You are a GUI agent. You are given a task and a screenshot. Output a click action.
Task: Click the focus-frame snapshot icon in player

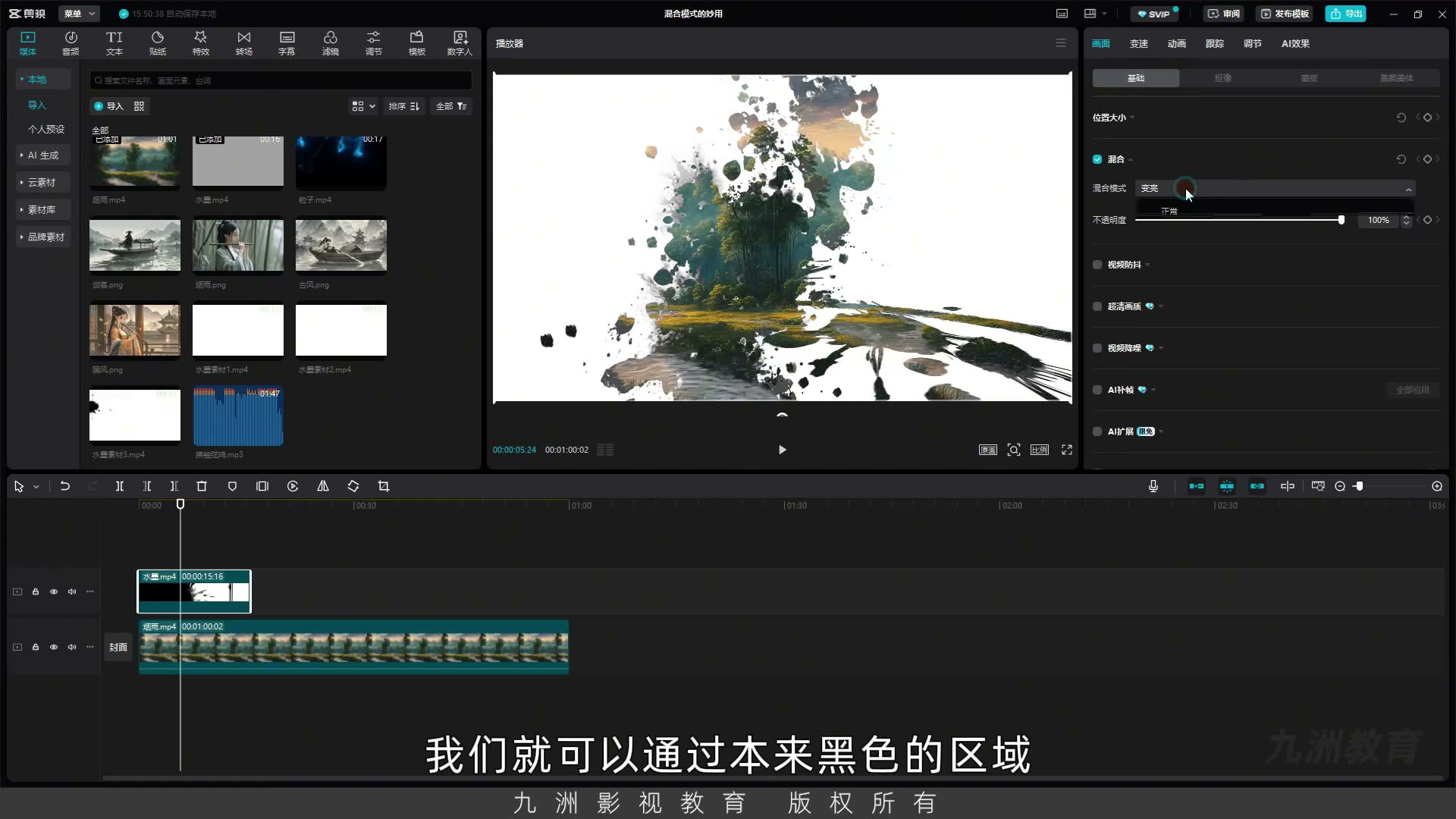(x=1014, y=450)
